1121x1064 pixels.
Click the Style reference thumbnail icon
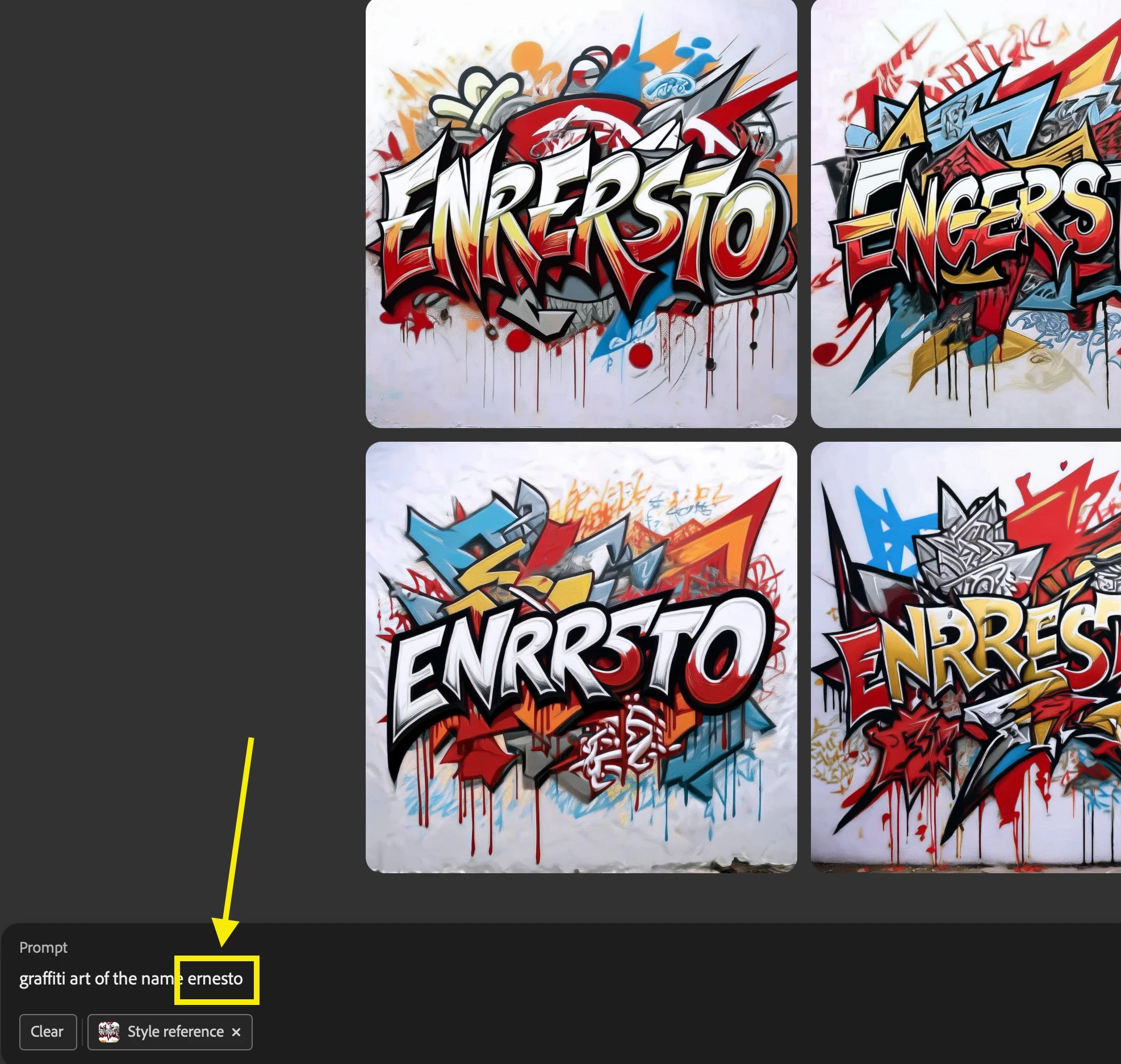[108, 1032]
